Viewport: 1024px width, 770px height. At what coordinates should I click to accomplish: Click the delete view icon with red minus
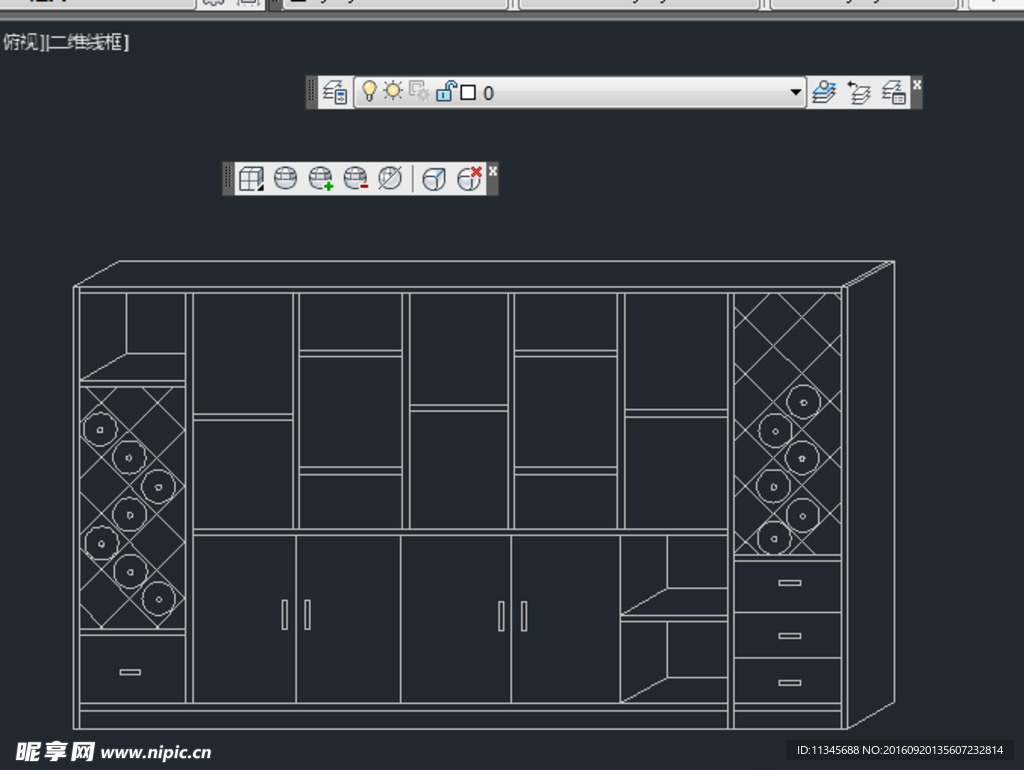356,180
